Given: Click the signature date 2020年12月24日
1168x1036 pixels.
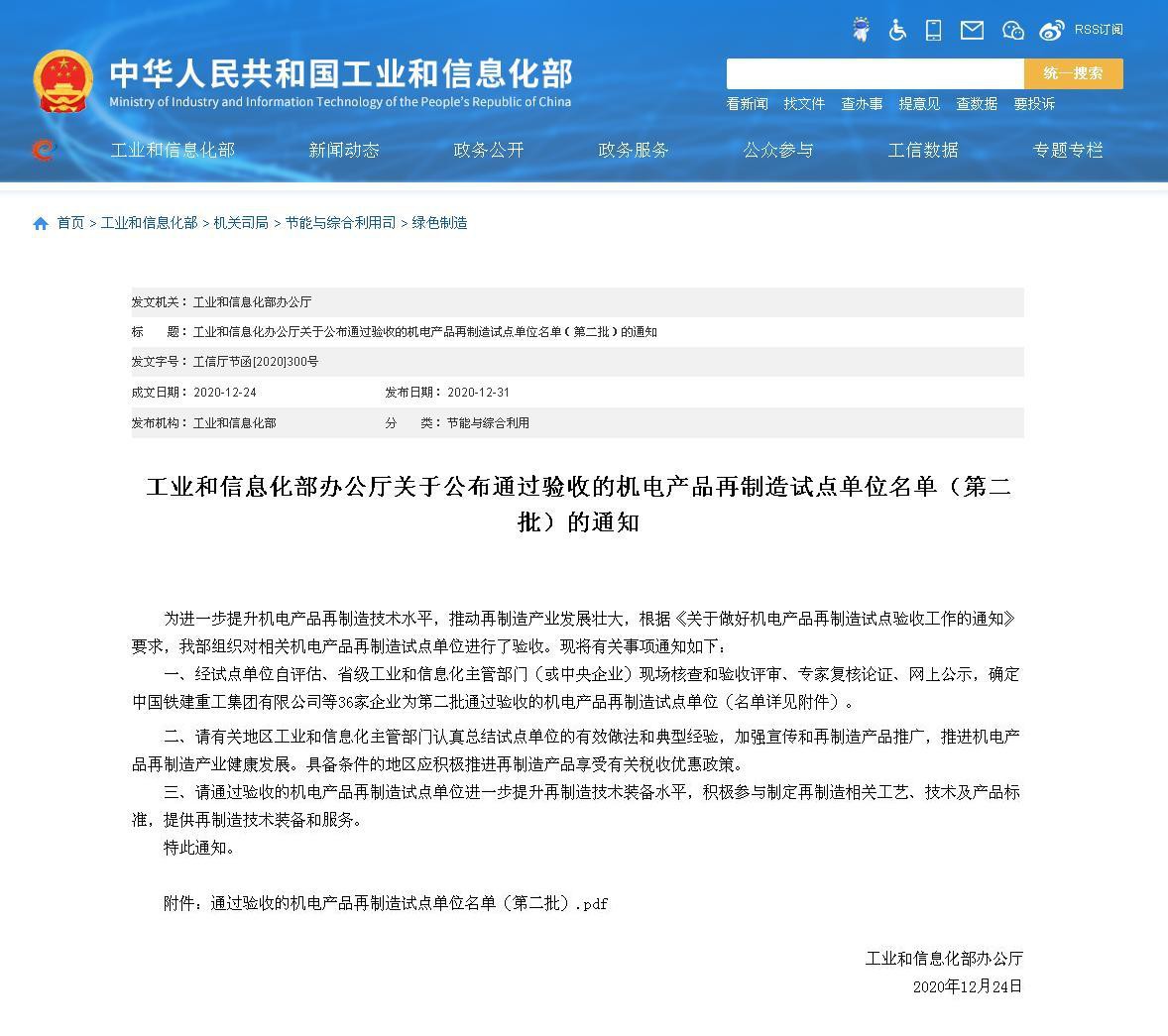Looking at the screenshot, I should pos(968,986).
